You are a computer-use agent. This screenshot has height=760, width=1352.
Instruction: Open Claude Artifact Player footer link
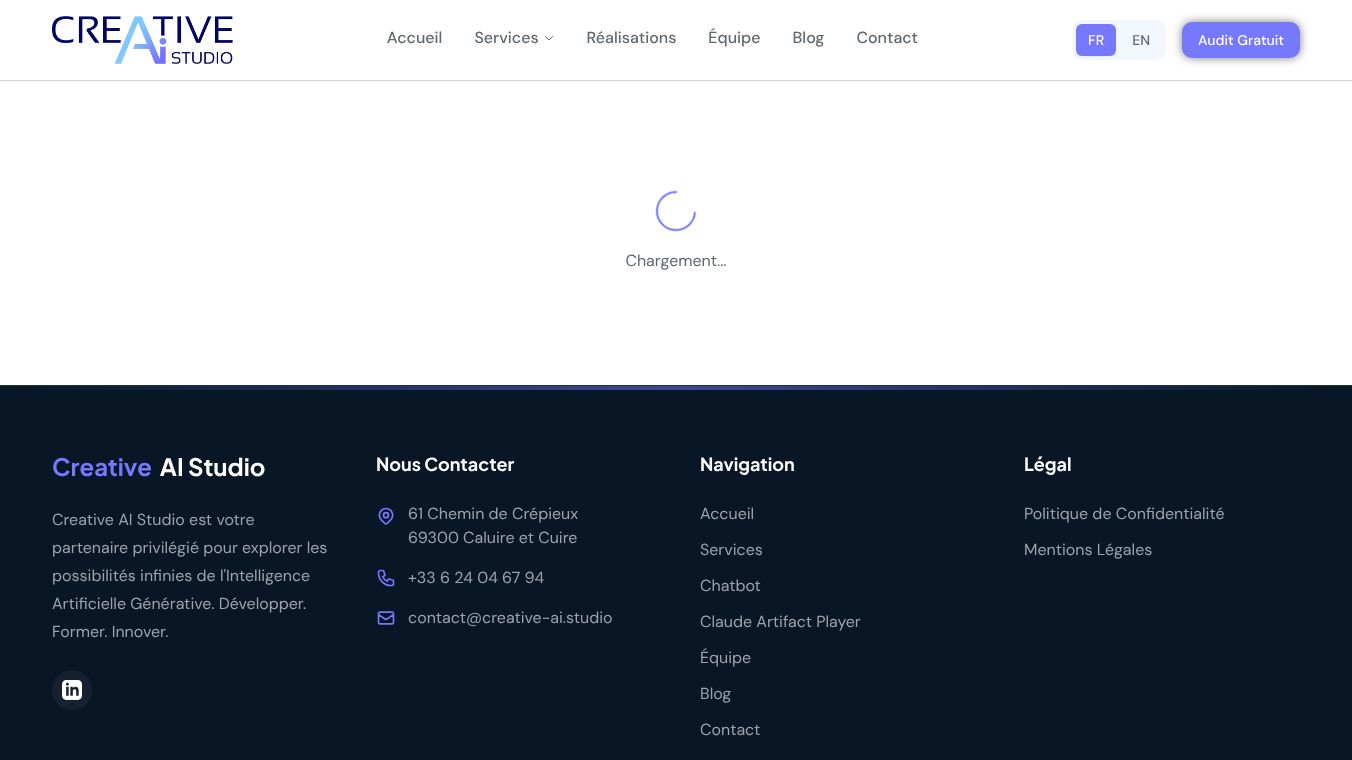tap(780, 622)
